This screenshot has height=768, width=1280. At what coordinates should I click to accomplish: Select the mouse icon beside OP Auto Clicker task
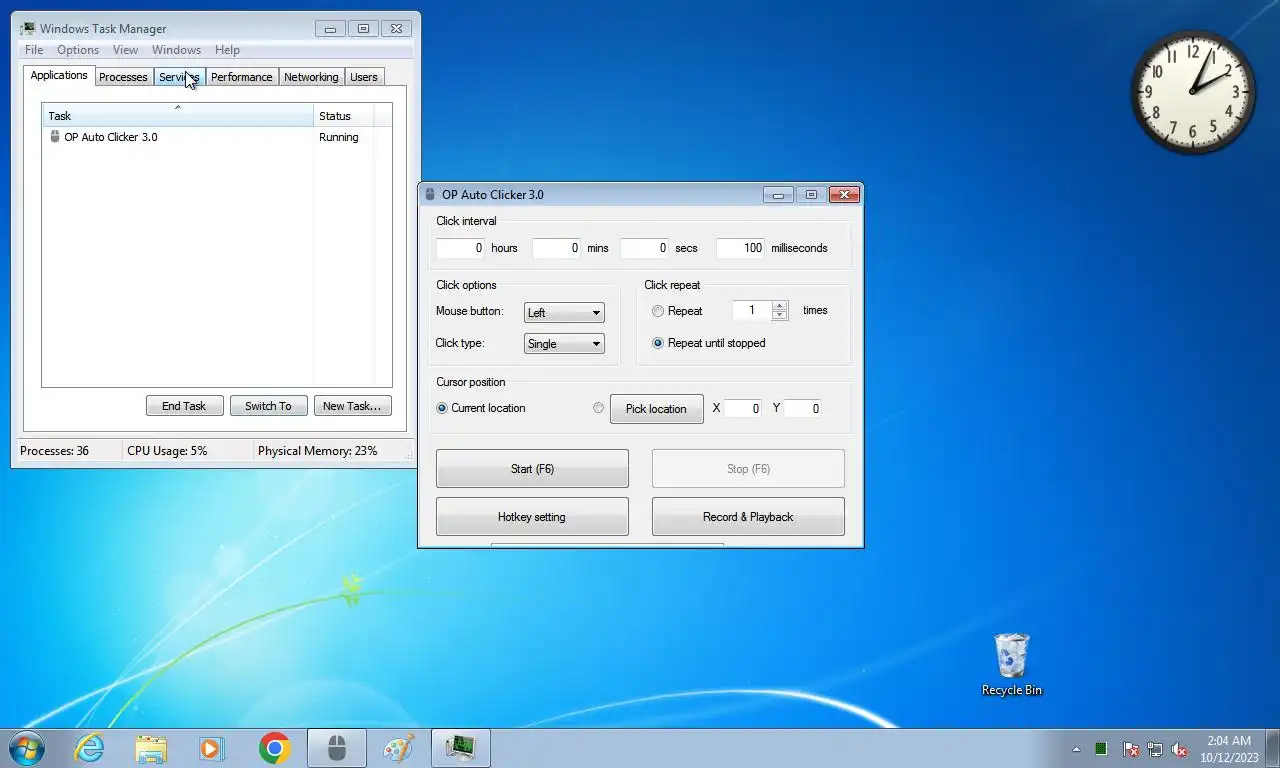tap(55, 137)
